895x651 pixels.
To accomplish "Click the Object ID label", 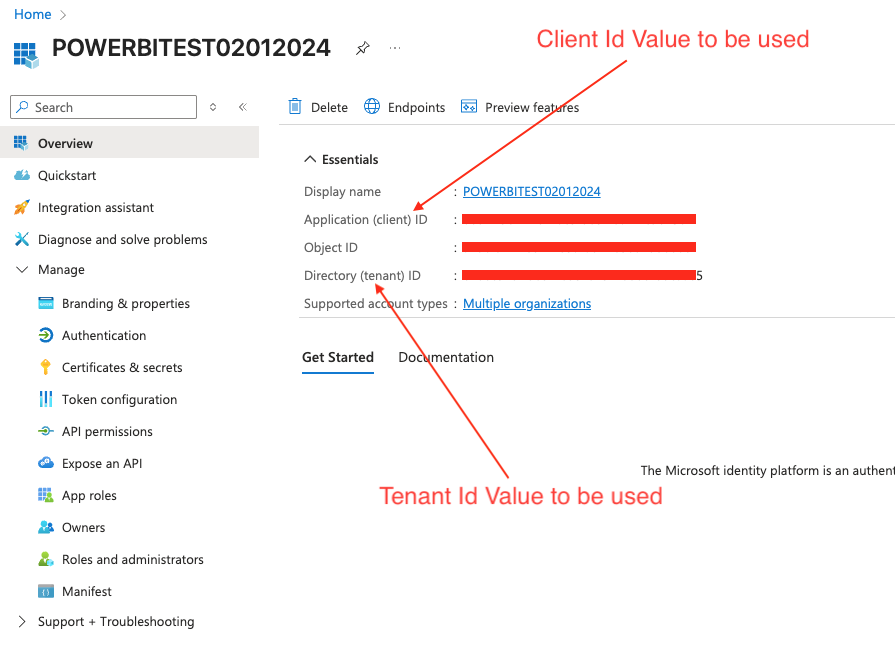I will [330, 248].
